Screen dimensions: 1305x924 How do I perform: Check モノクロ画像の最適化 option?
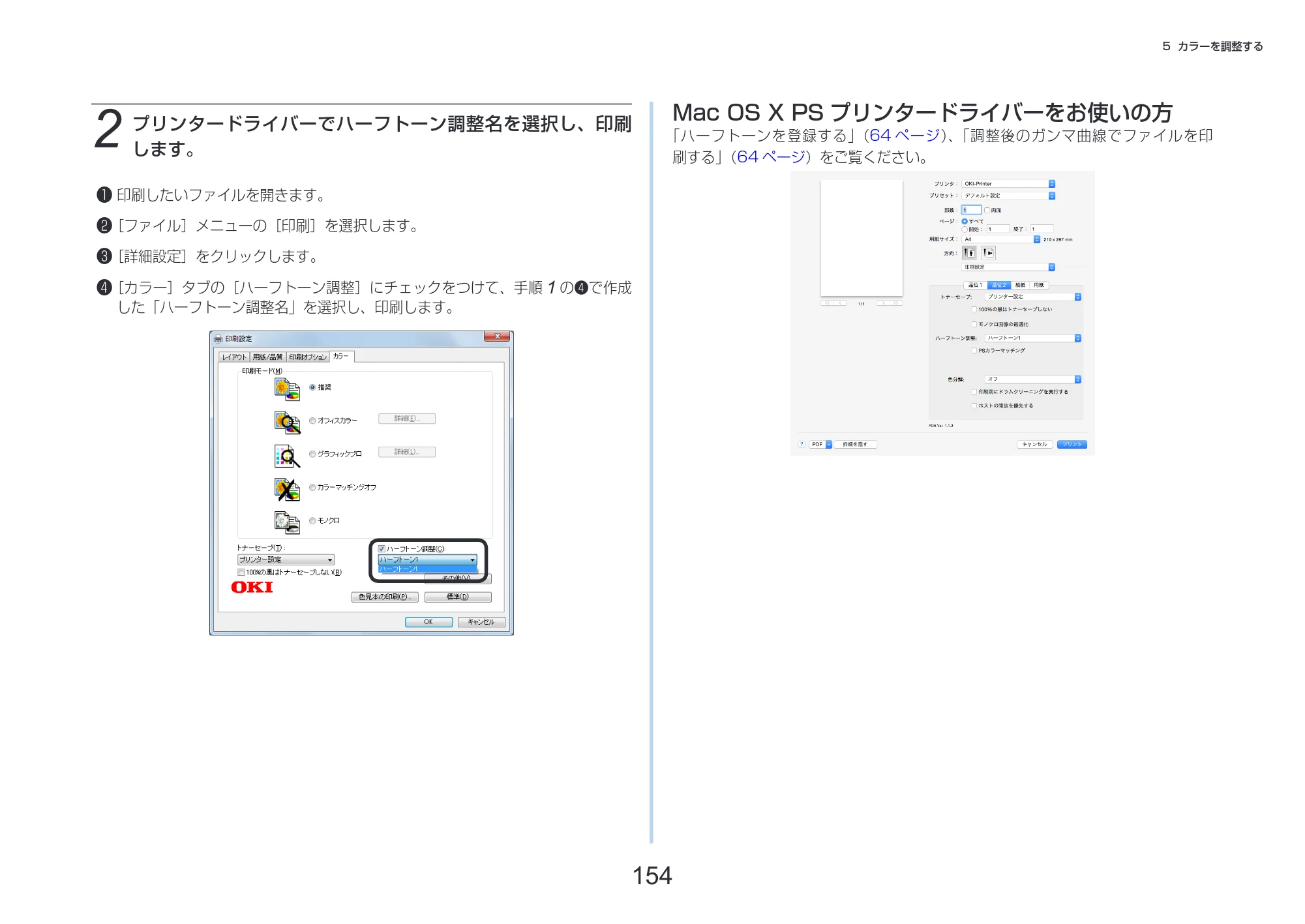[974, 324]
